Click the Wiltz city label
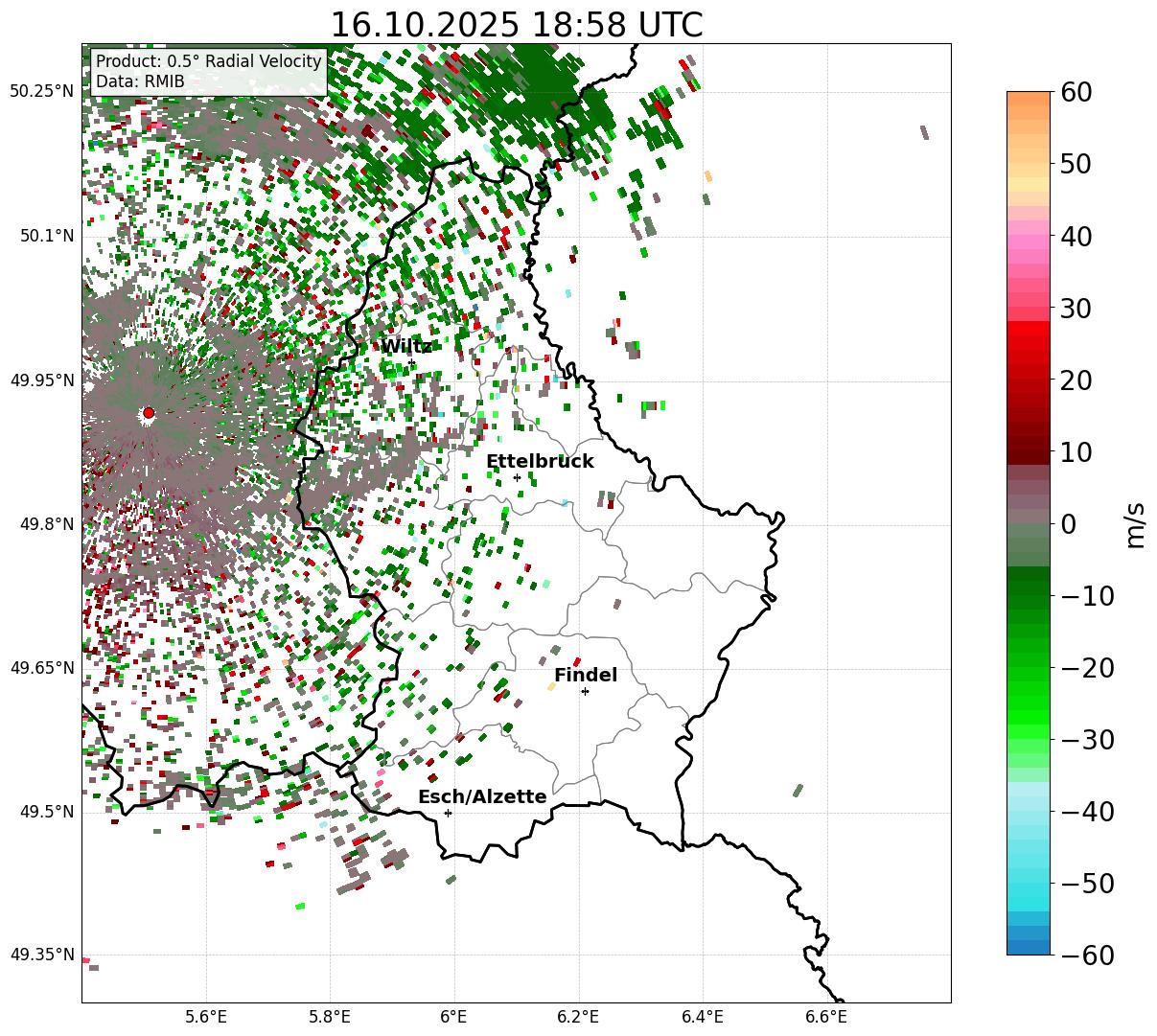Viewport: 1157px width, 1036px height. (406, 346)
